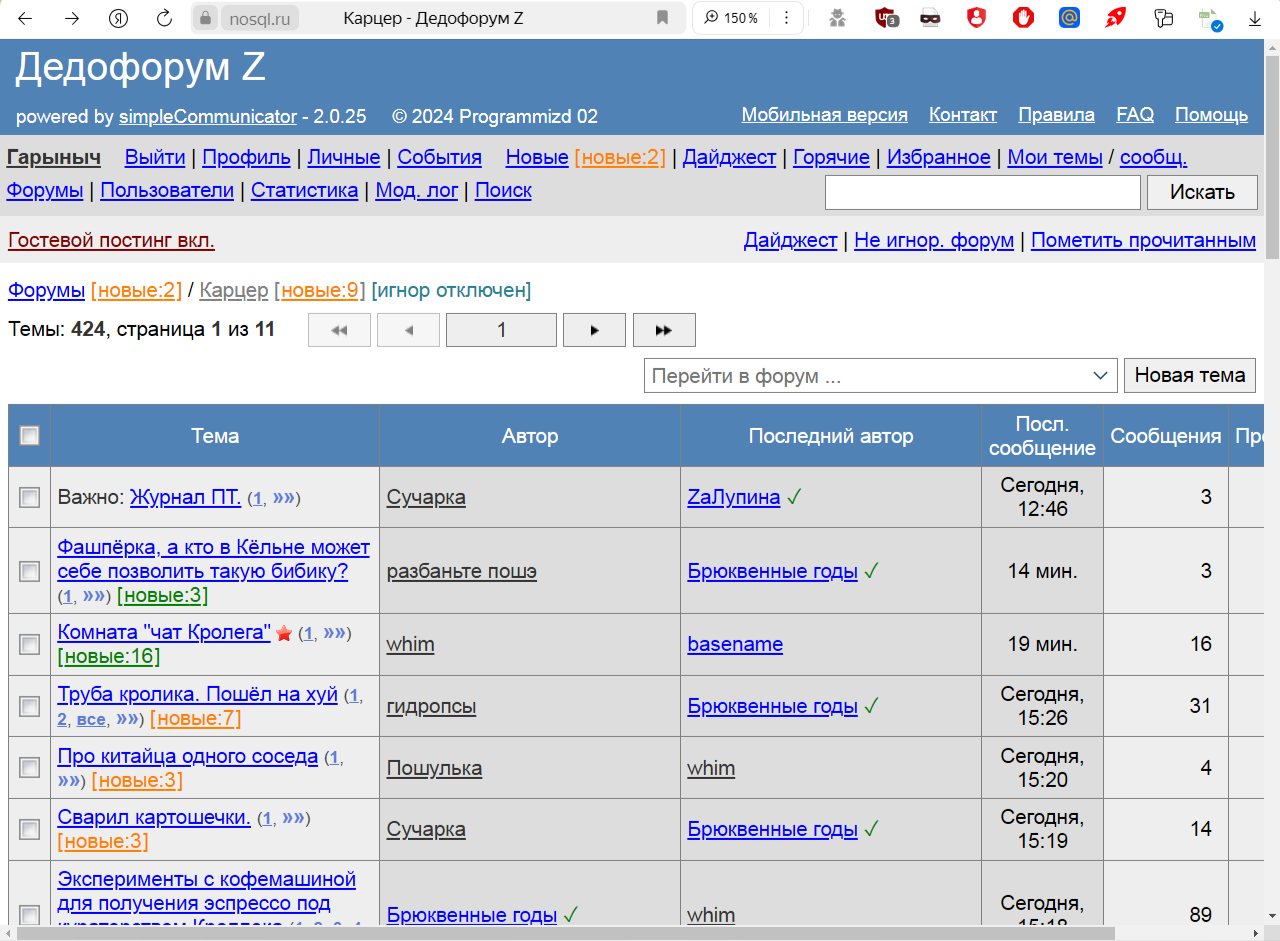Click the browser reload page icon
This screenshot has width=1280, height=941.
[x=165, y=18]
